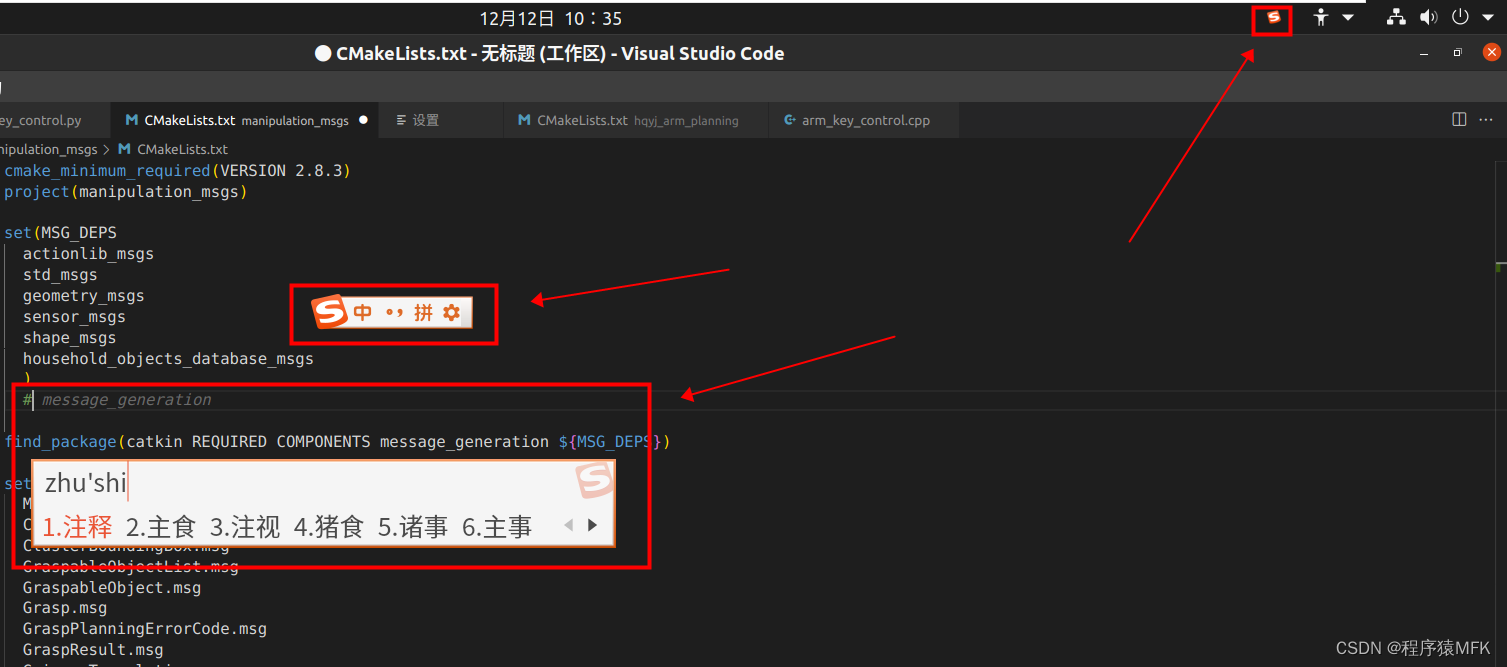Click the settings list icon on 设置 tab
The width and height of the screenshot is (1507, 667).
tap(401, 120)
